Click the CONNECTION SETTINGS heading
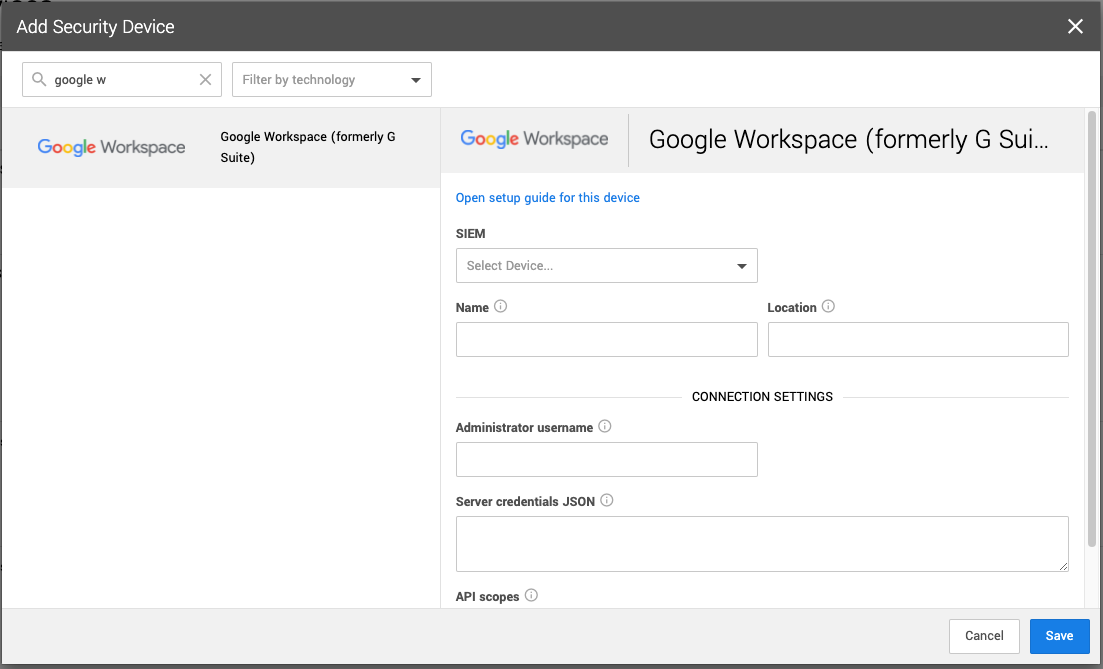 pyautogui.click(x=762, y=397)
